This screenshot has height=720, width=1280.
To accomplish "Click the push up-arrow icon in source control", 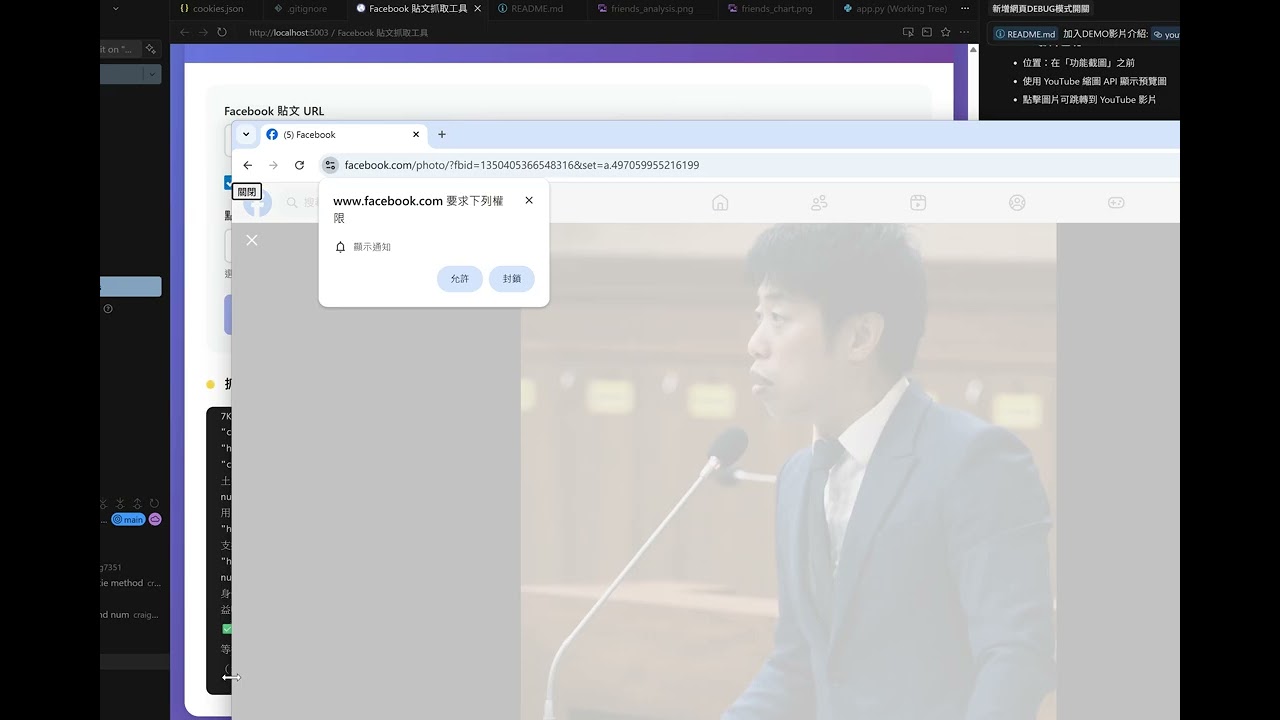I will (138, 503).
